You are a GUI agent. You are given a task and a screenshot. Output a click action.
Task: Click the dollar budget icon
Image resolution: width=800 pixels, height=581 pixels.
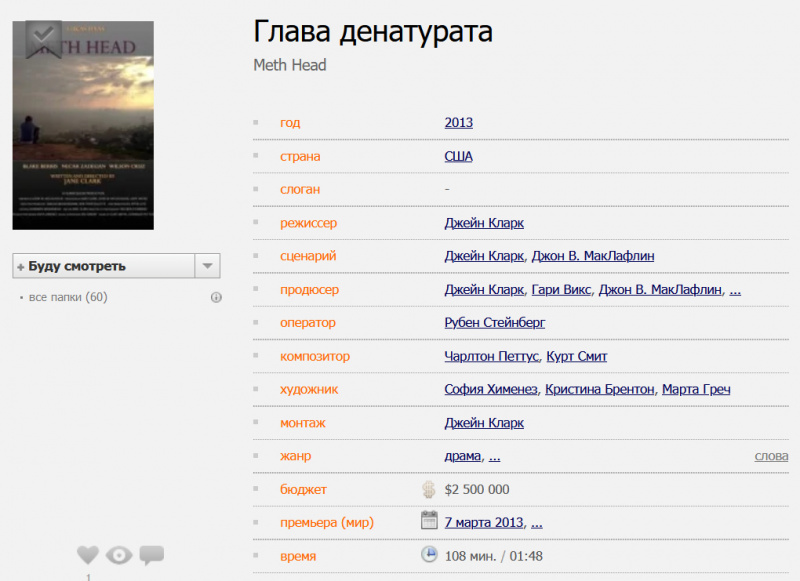428,489
